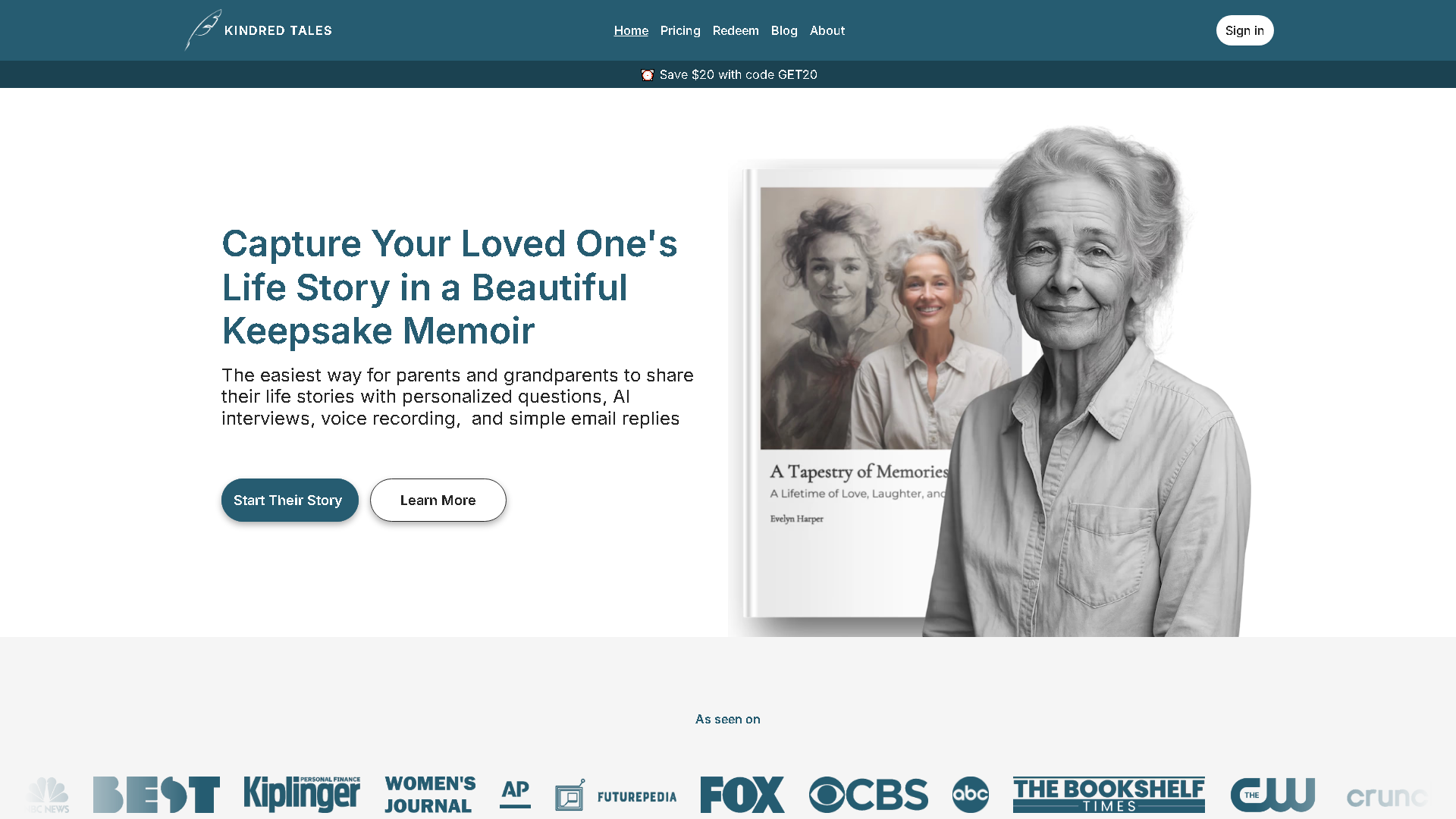Image resolution: width=1456 pixels, height=819 pixels.
Task: Click the BEST magazine logo
Action: pos(156,795)
